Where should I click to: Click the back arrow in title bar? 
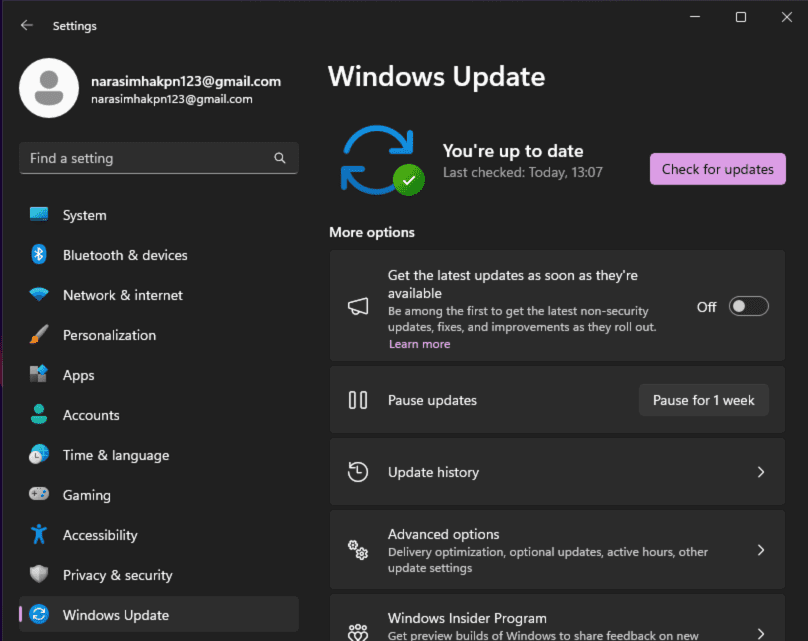[x=26, y=26]
